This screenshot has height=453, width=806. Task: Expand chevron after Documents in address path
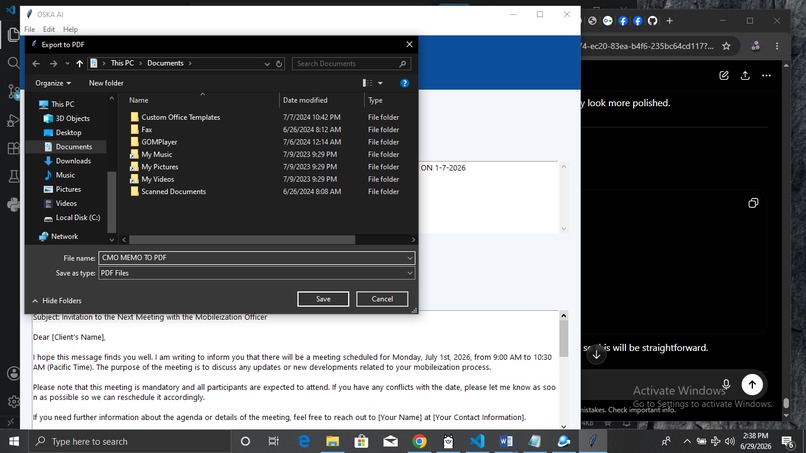190,63
